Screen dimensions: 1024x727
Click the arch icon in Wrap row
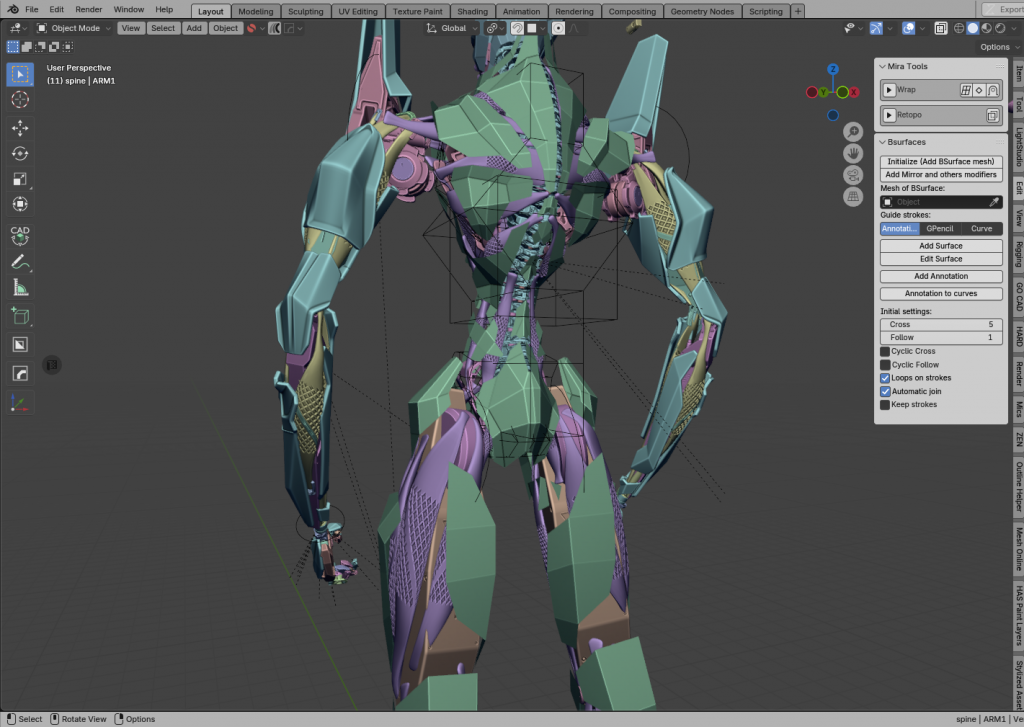[993, 90]
